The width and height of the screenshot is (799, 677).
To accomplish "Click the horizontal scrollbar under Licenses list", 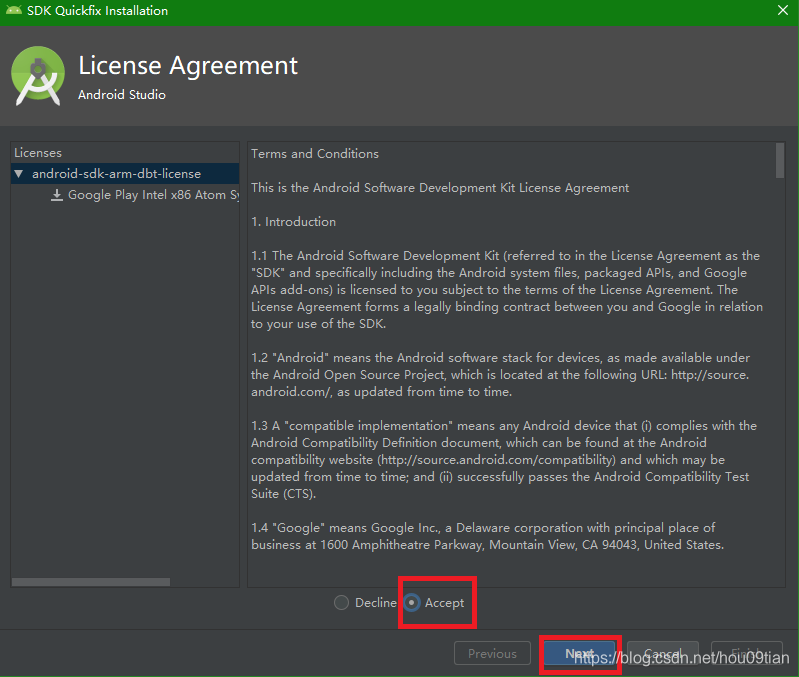I will (91, 582).
